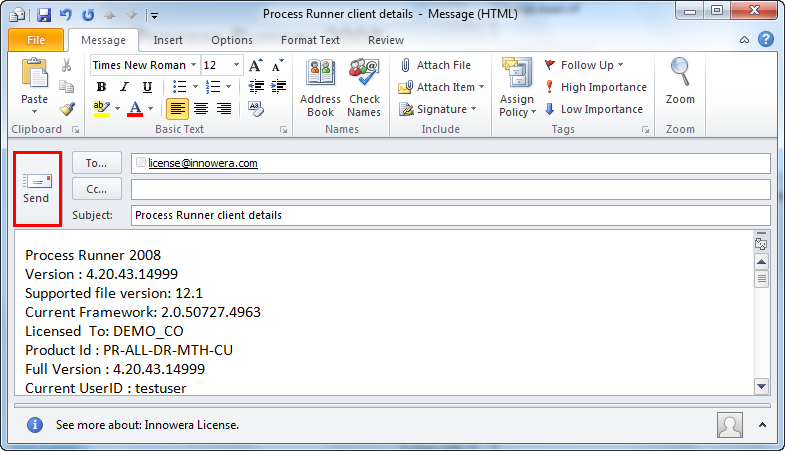
Task: Open the Assign Policy menu
Action: tap(517, 88)
